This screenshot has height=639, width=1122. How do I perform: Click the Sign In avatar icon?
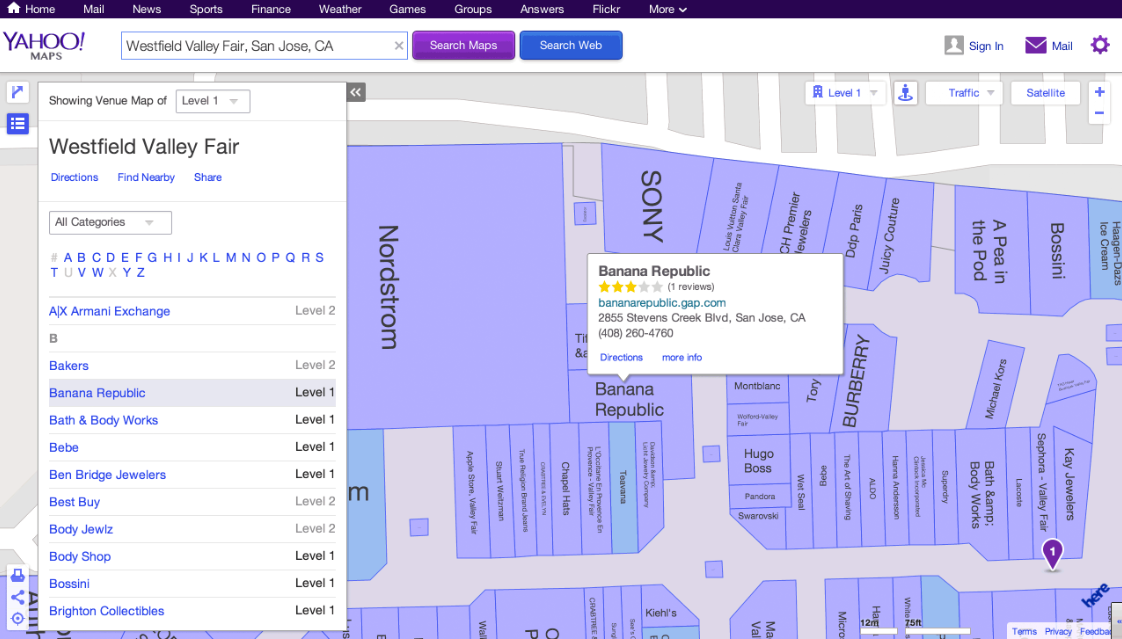pyautogui.click(x=954, y=45)
